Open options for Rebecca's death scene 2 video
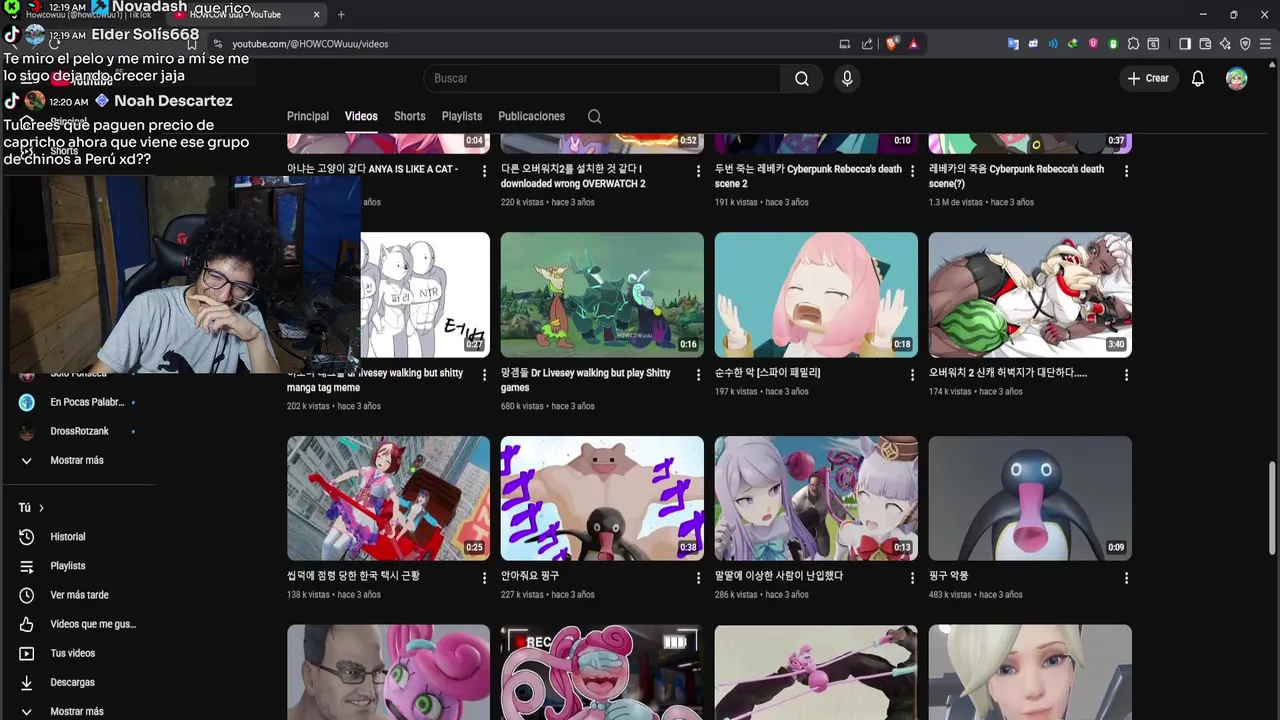 912,171
